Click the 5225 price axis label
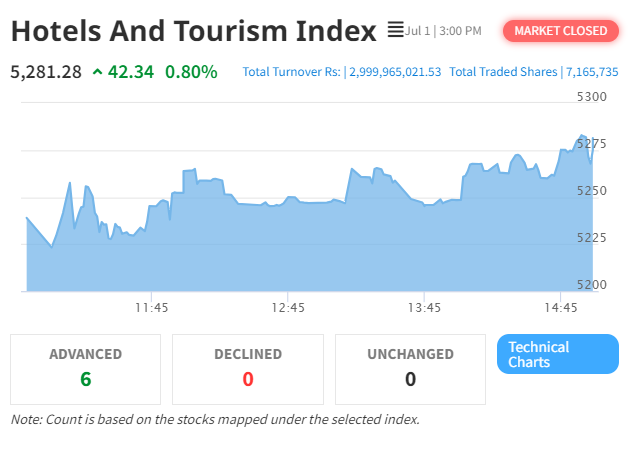628x466 pixels. (x=592, y=238)
